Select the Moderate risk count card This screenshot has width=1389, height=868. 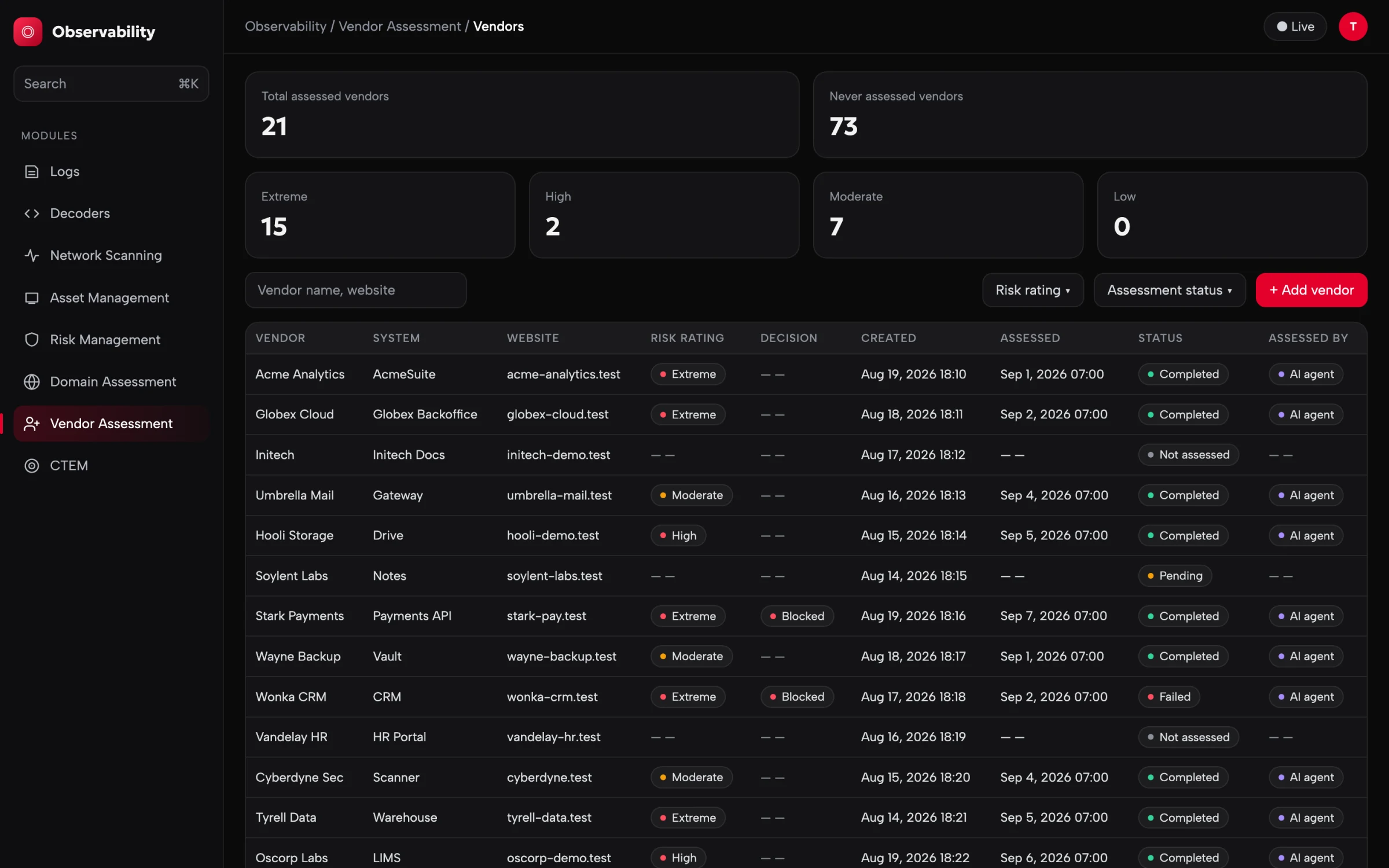(948, 215)
